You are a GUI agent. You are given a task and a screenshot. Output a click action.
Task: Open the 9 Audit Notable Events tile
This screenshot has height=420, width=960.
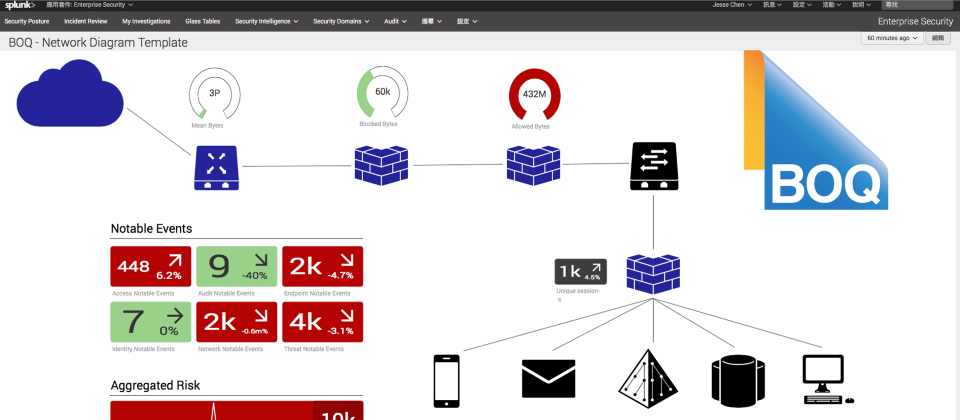tap(236, 266)
